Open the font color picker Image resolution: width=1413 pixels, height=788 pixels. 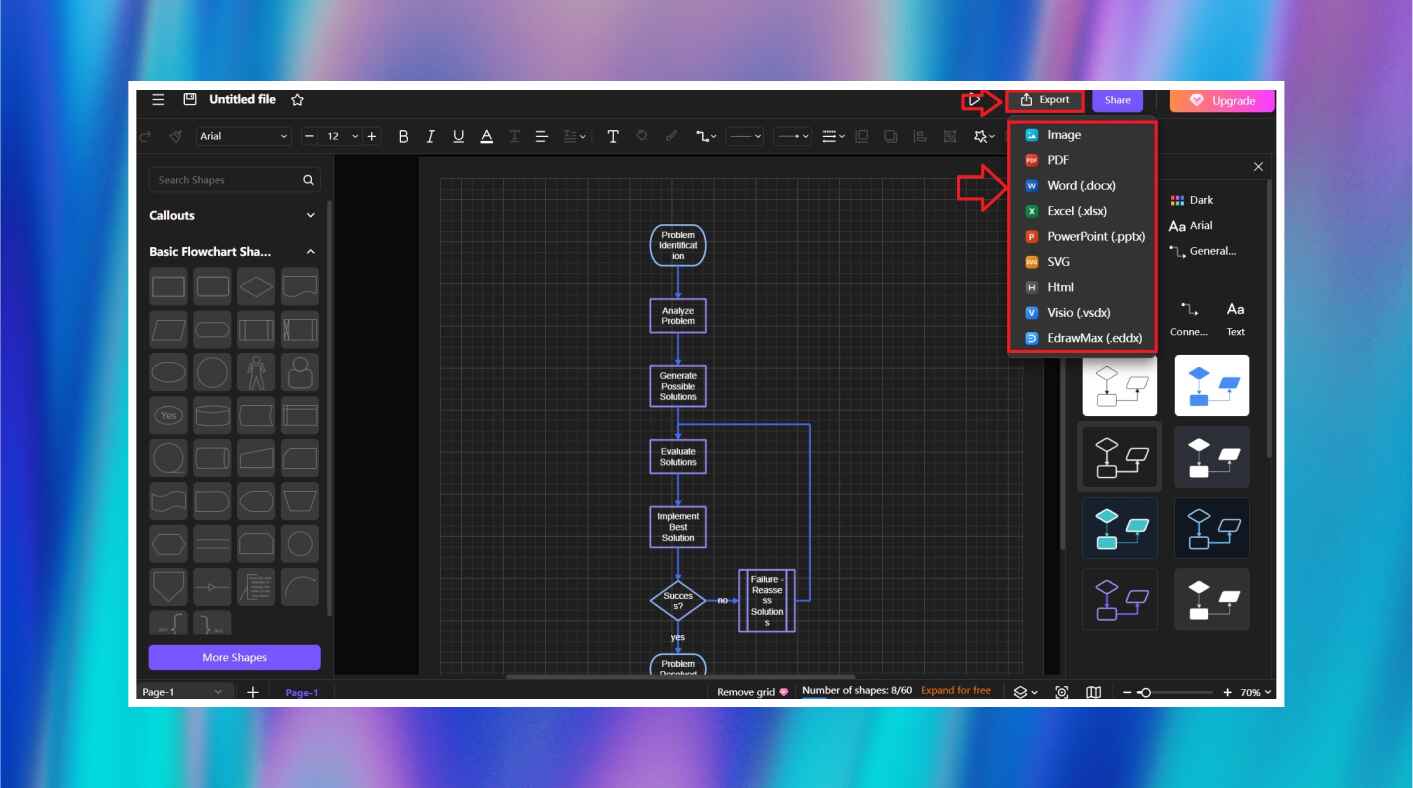pos(486,136)
